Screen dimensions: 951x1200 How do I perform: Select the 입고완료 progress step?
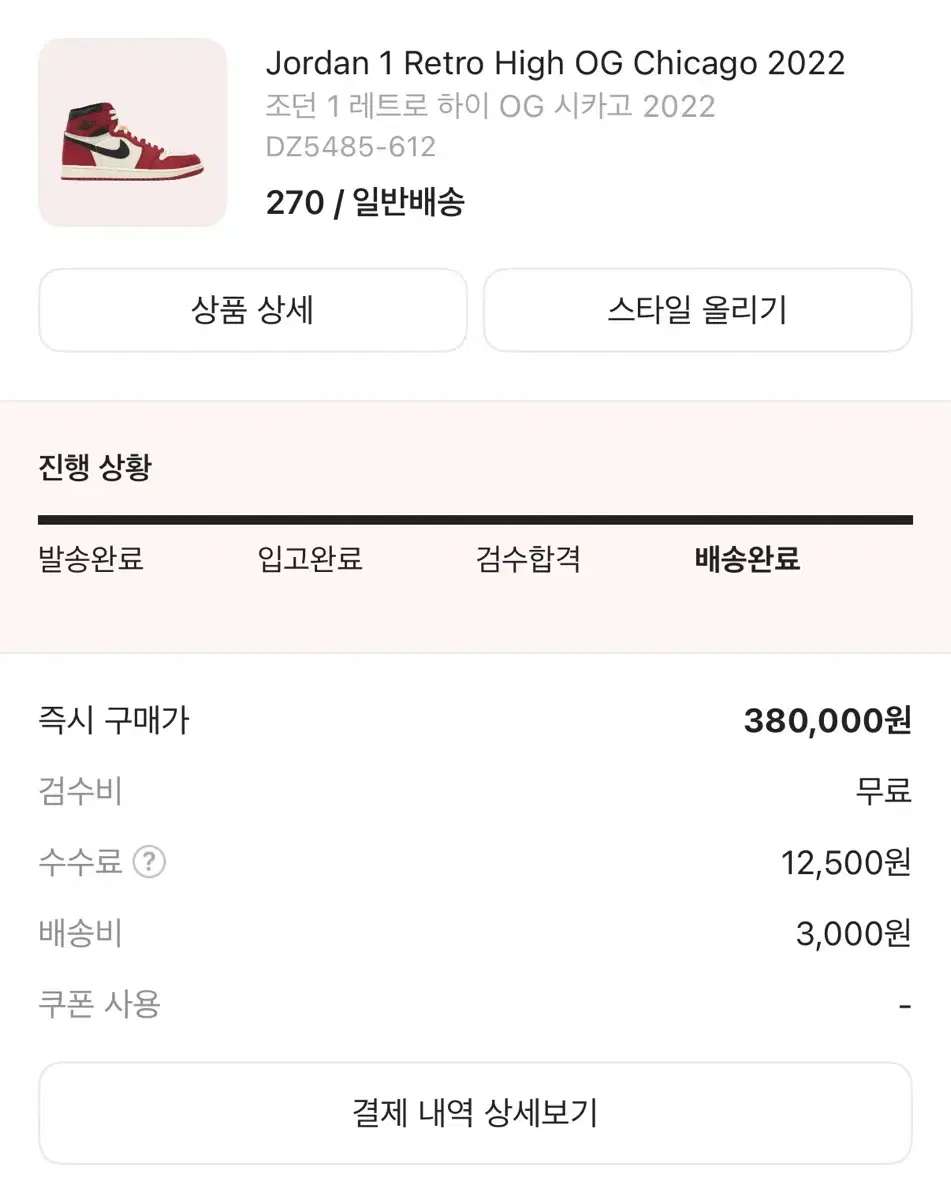tap(310, 559)
